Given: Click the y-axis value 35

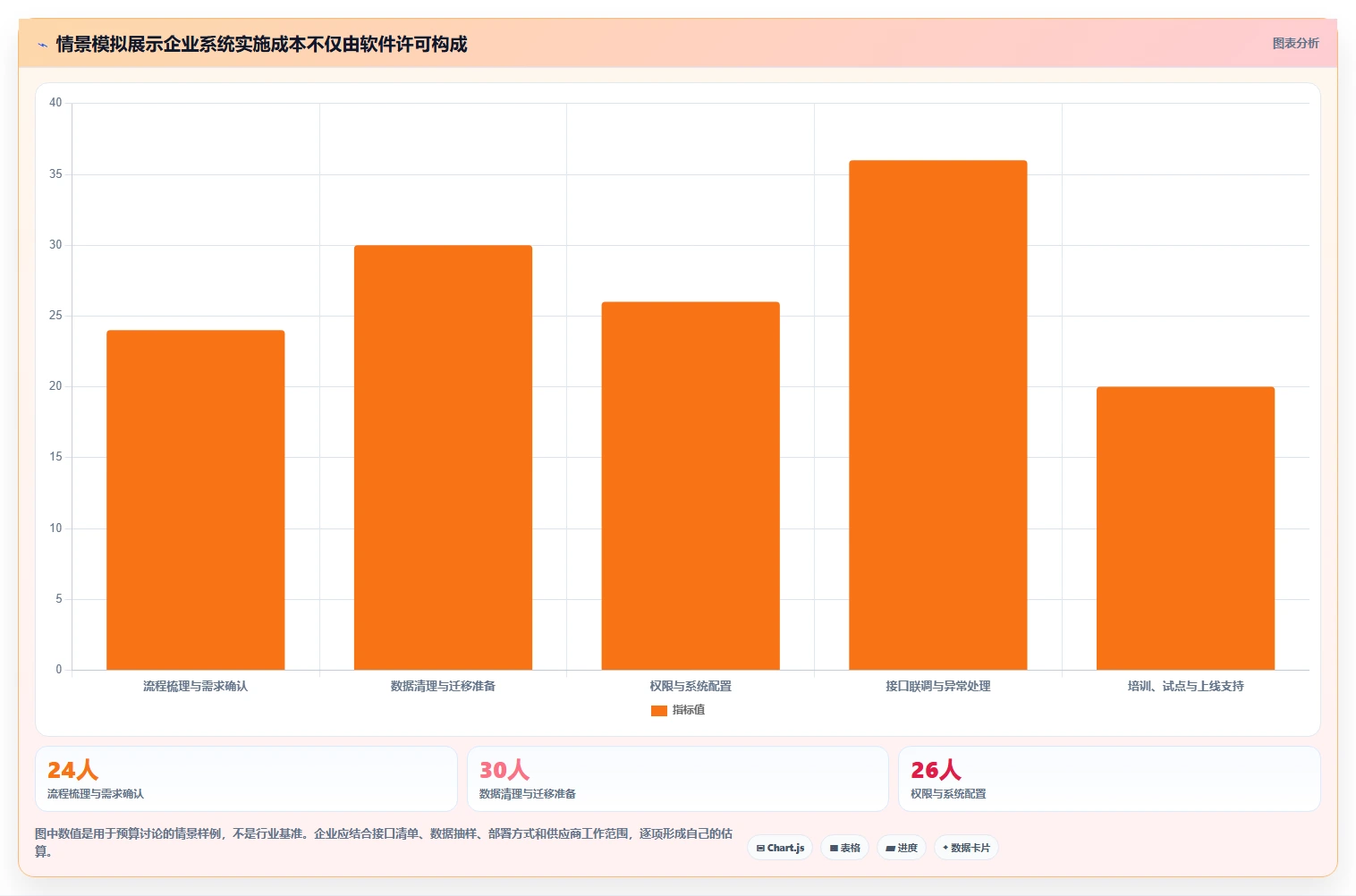Looking at the screenshot, I should [55, 173].
